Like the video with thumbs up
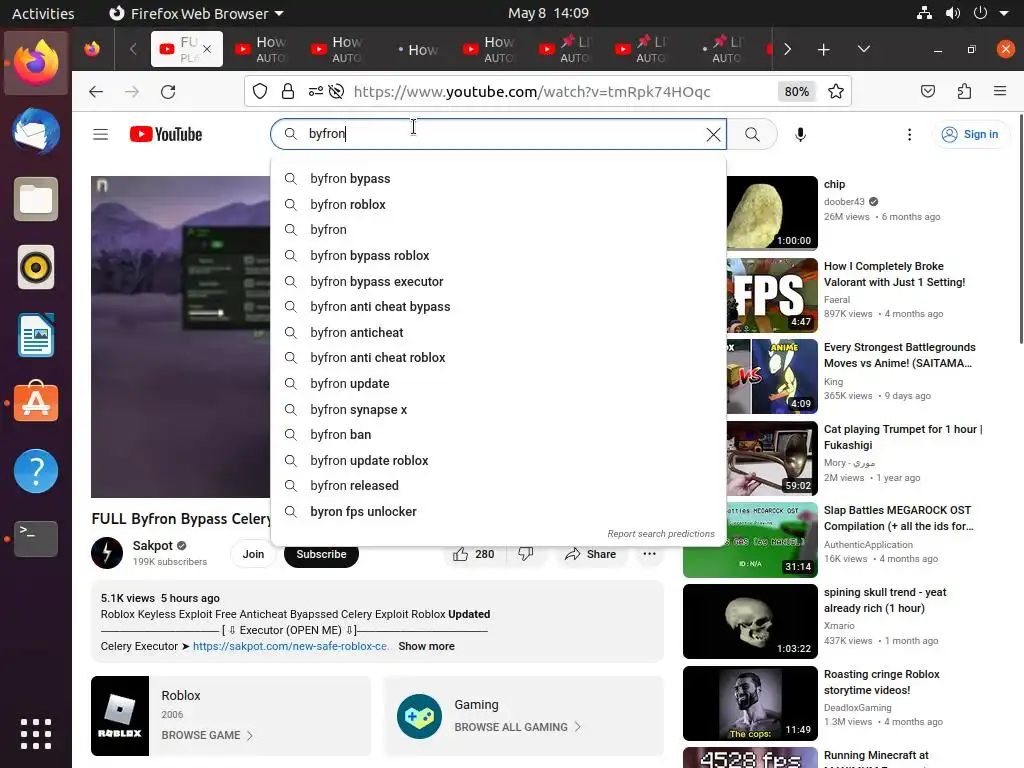Viewport: 1024px width, 768px height. pos(474,554)
